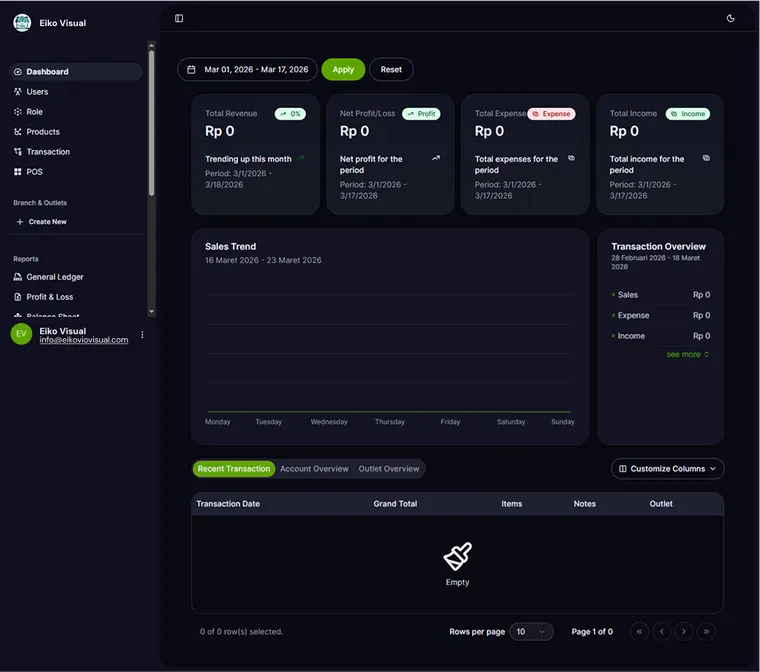Image resolution: width=760 pixels, height=672 pixels.
Task: Click the sidebar scrollbar down arrow
Action: (151, 312)
